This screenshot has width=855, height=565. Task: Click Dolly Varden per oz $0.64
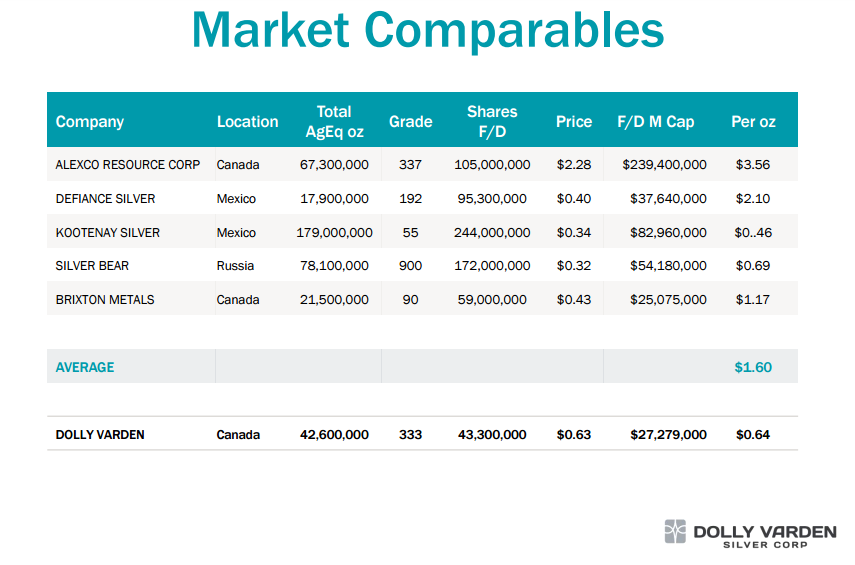pyautogui.click(x=753, y=435)
